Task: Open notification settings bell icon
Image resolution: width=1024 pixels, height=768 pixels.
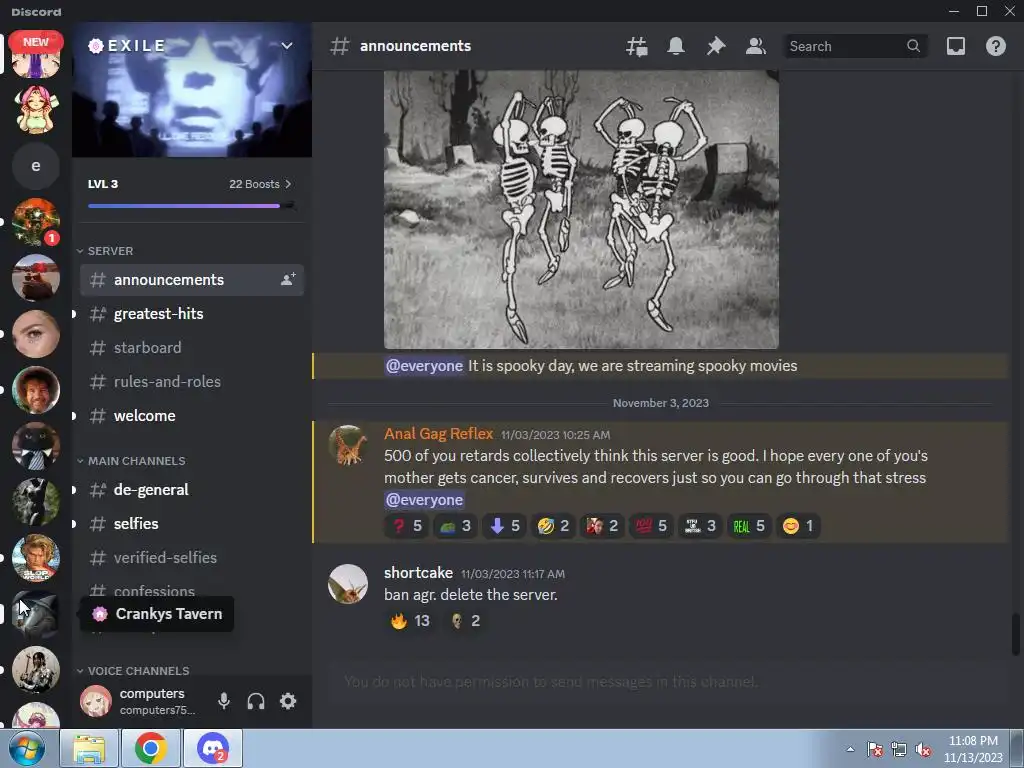Action: pyautogui.click(x=676, y=46)
